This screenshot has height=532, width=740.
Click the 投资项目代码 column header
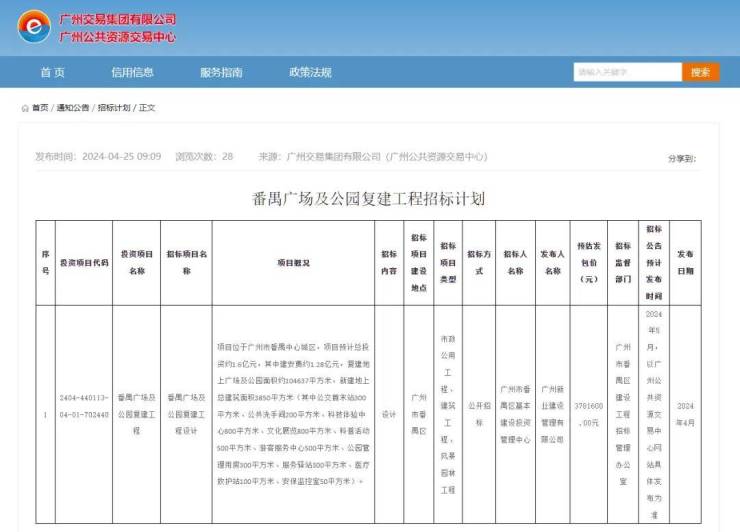point(83,263)
